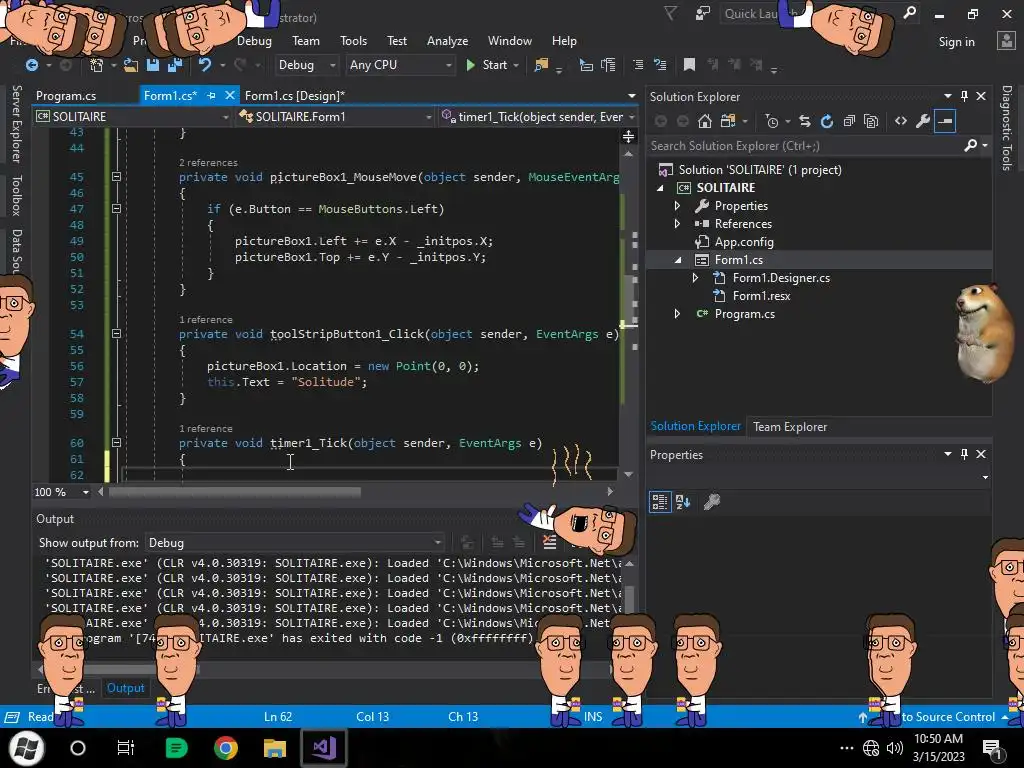Open the Analyze menu
The height and width of the screenshot is (768, 1024).
point(447,40)
